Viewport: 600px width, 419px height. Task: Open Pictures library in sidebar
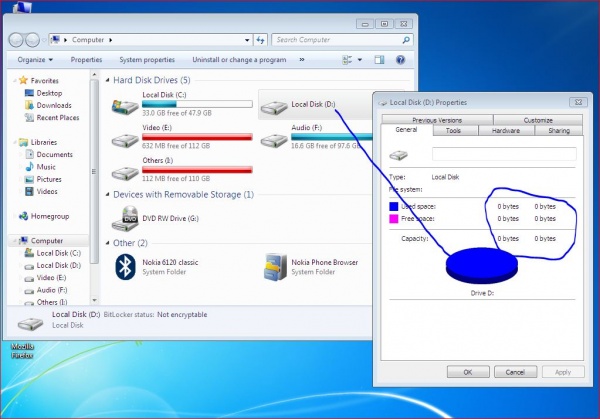[49, 179]
